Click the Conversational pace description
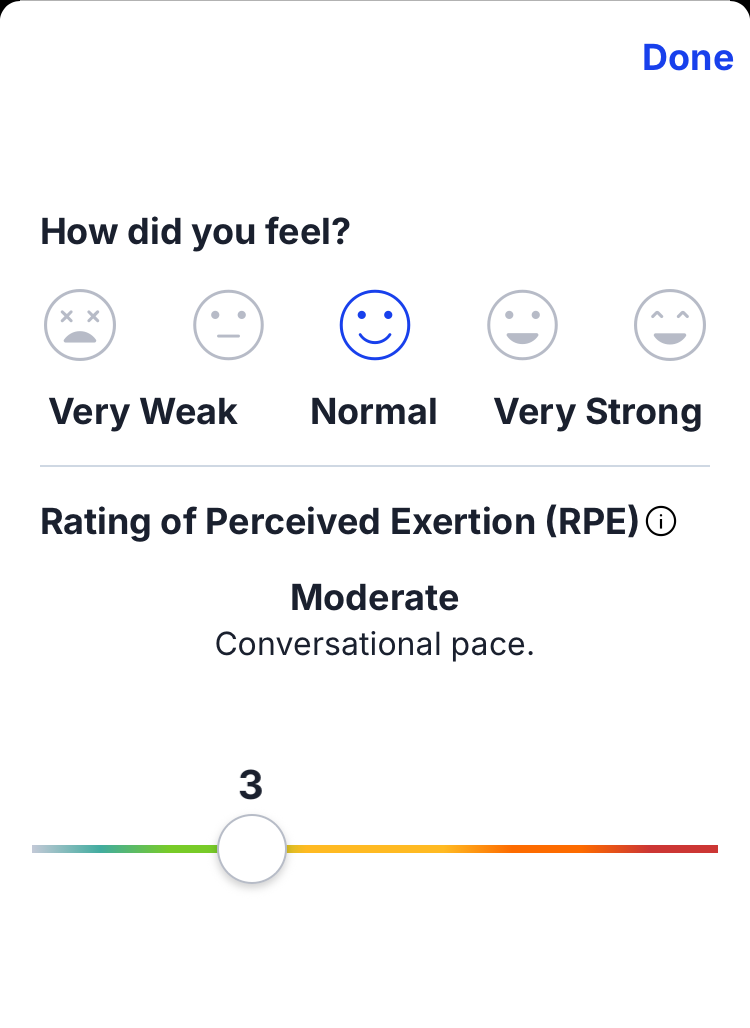Viewport: 750px width, 1028px height. click(x=374, y=644)
